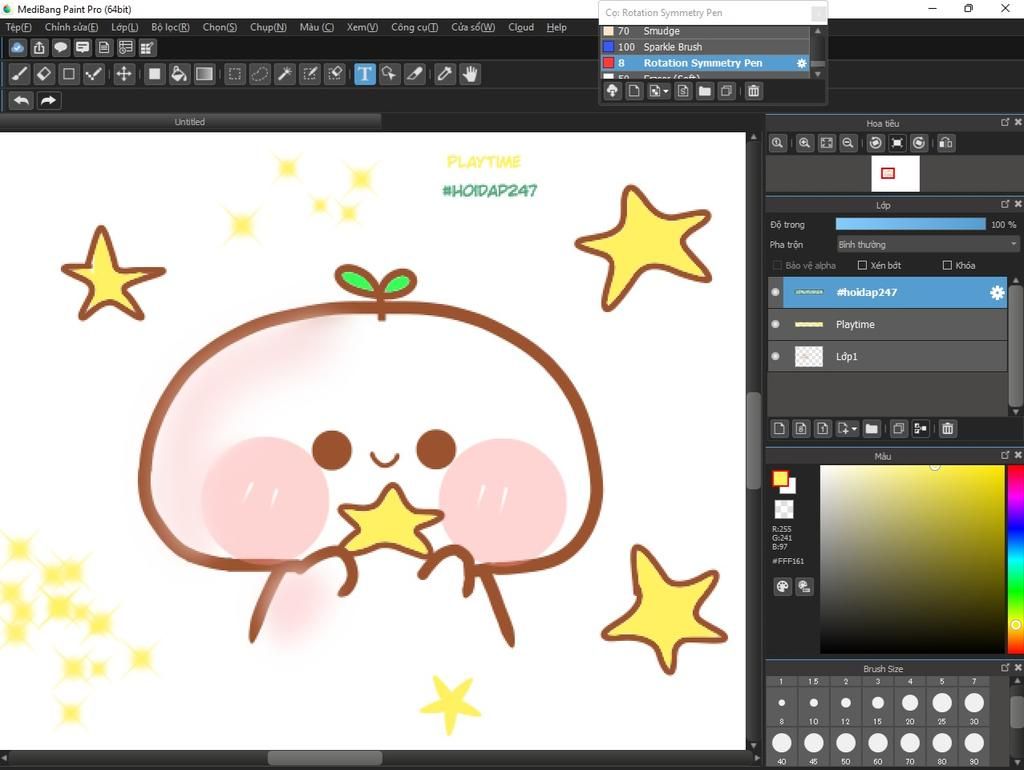Enable the Khóa checkbox

pos(947,265)
